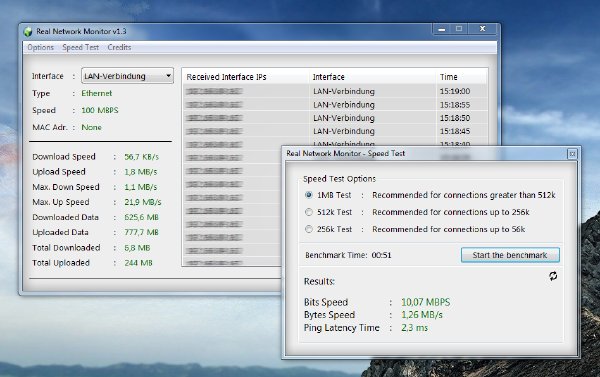Click the refresh results icon in Speed Test
The image size is (600, 377).
[553, 276]
